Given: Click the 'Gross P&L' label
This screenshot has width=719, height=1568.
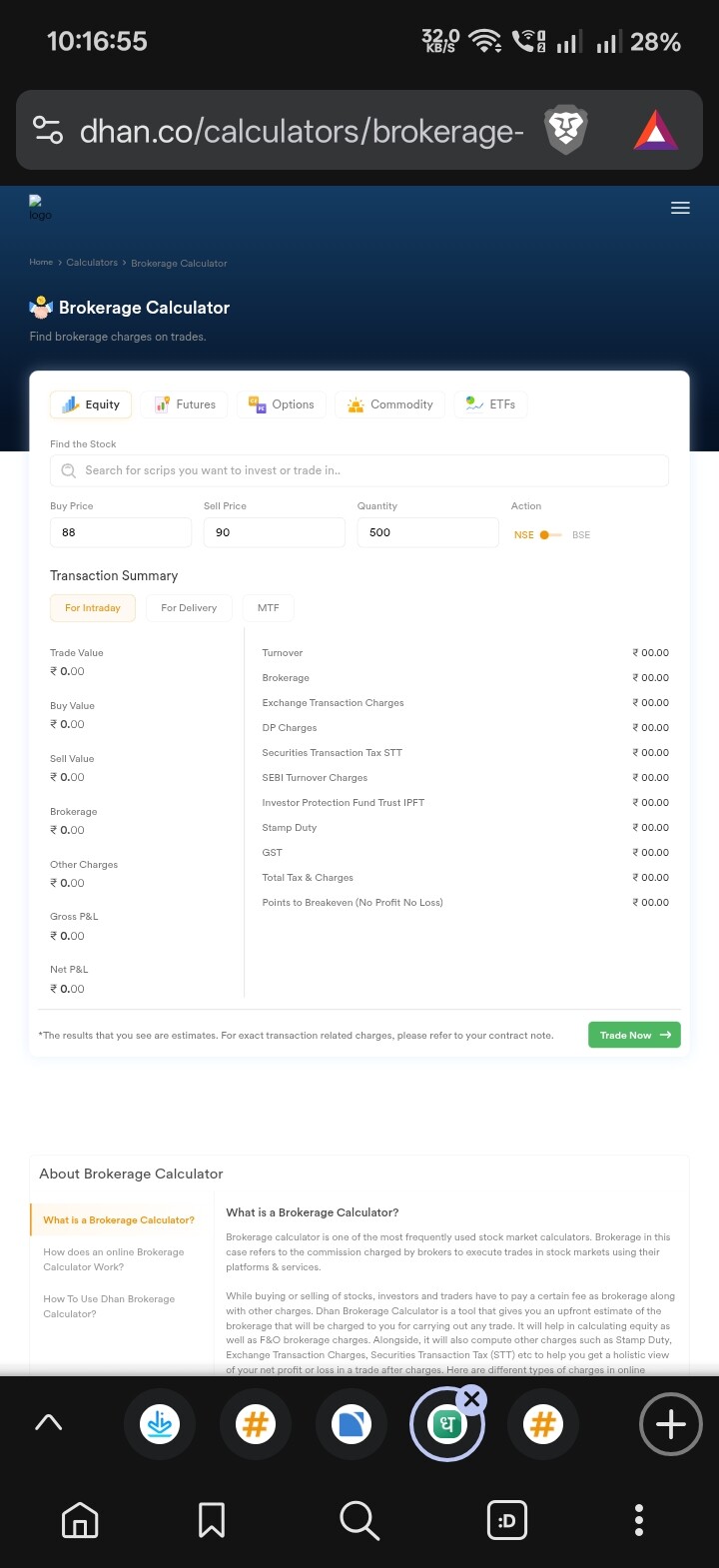Looking at the screenshot, I should [x=74, y=916].
